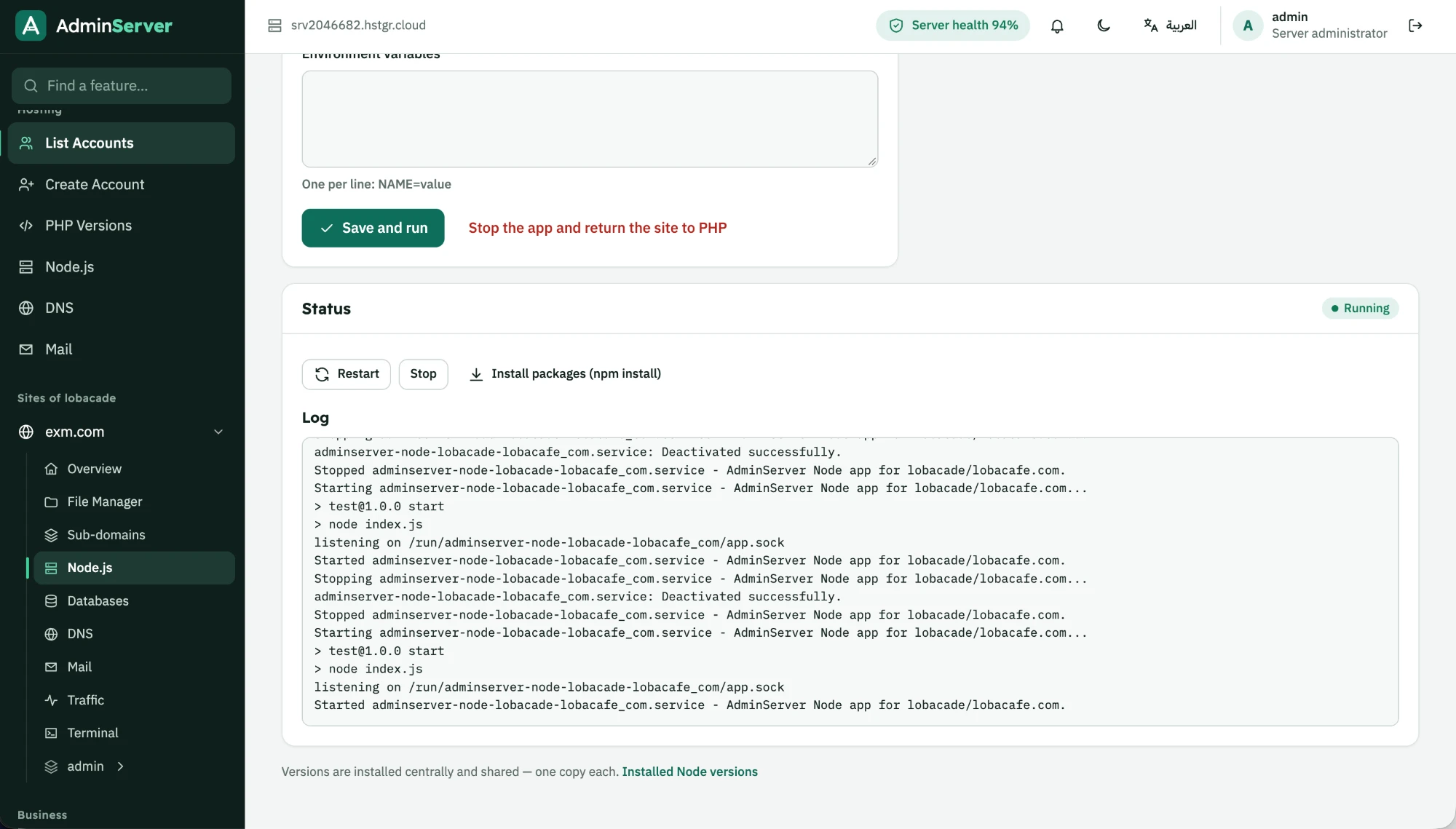This screenshot has width=1456, height=829.
Task: Click the admin avatar circle
Action: (1248, 25)
